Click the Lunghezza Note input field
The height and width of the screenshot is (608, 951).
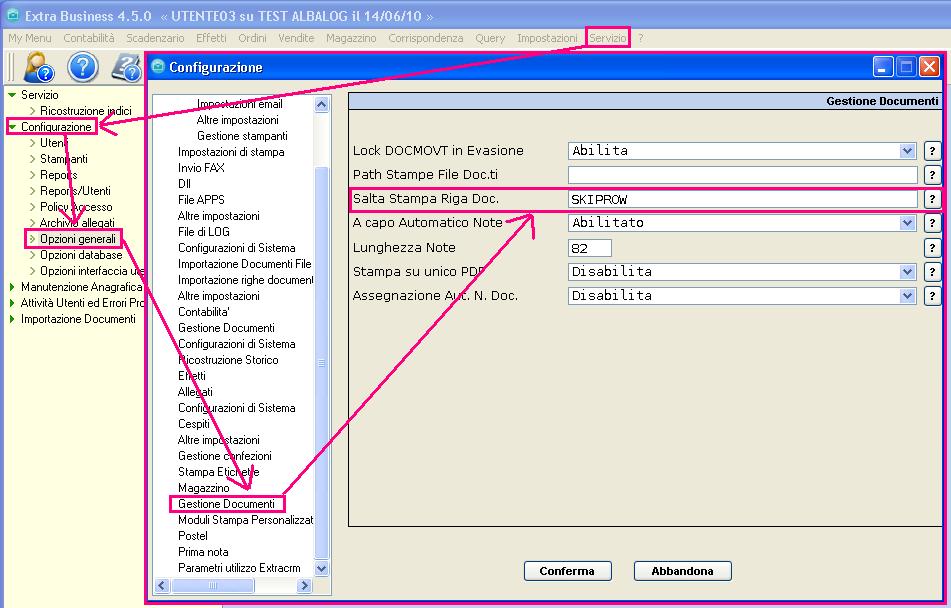tap(589, 248)
